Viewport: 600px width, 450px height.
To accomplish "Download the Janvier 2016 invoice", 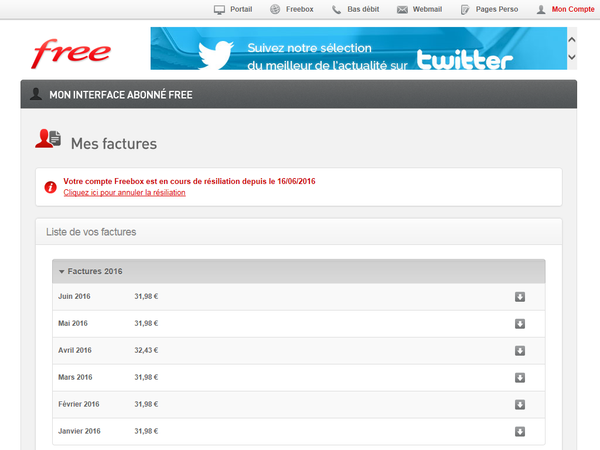I will point(520,431).
